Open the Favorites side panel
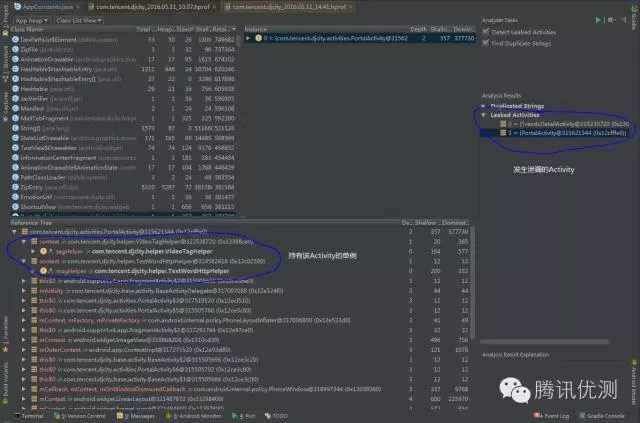 (x=5, y=335)
